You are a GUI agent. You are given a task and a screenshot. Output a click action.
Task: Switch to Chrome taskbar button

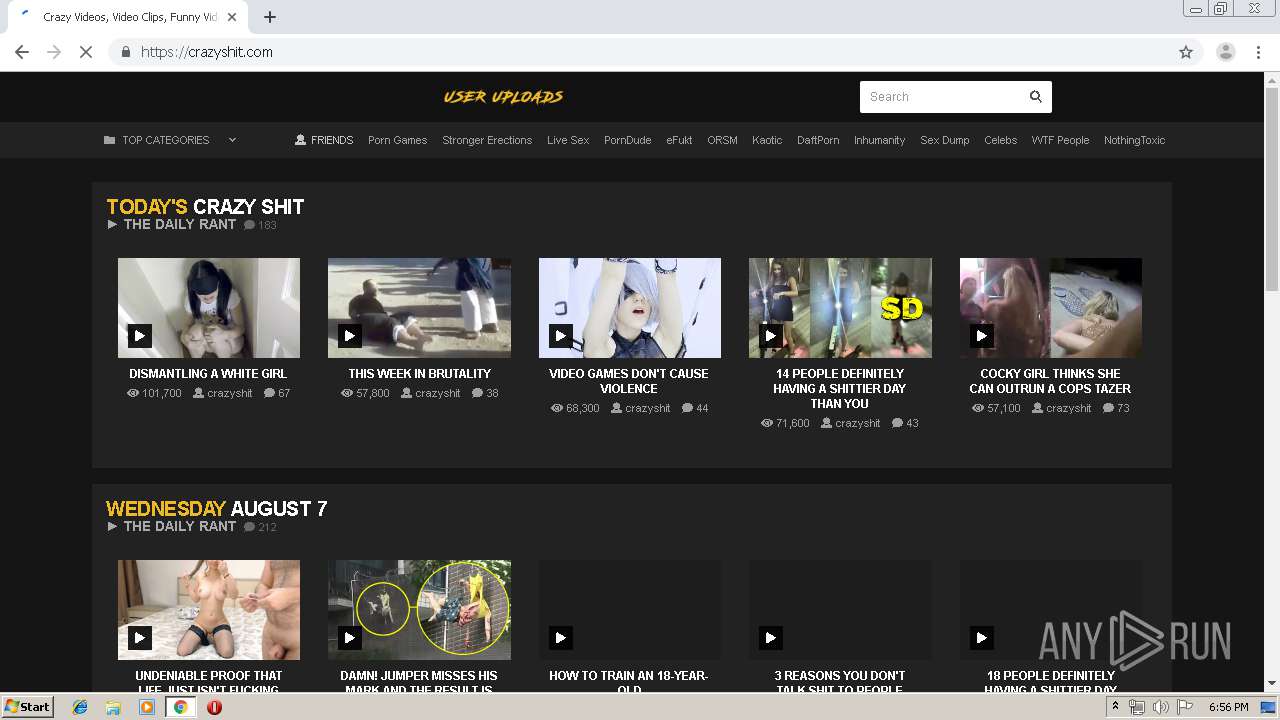pyautogui.click(x=181, y=707)
